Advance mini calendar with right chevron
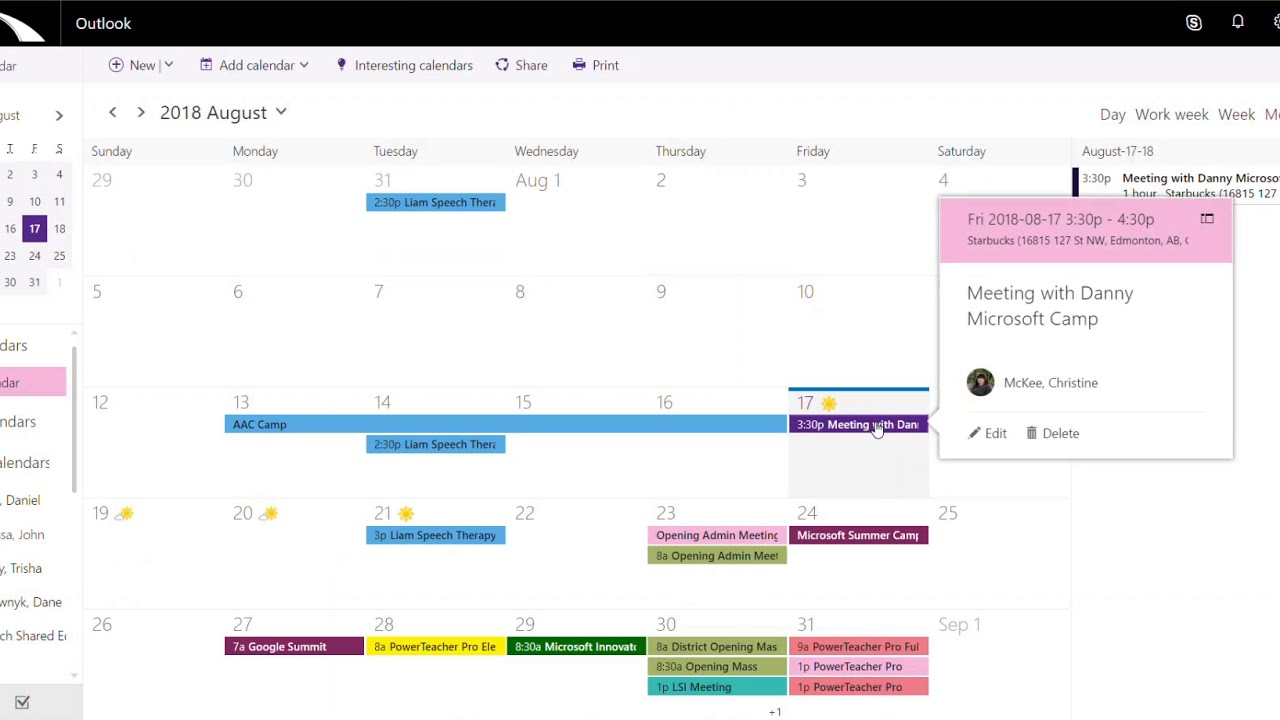The image size is (1280, 720). tap(59, 116)
